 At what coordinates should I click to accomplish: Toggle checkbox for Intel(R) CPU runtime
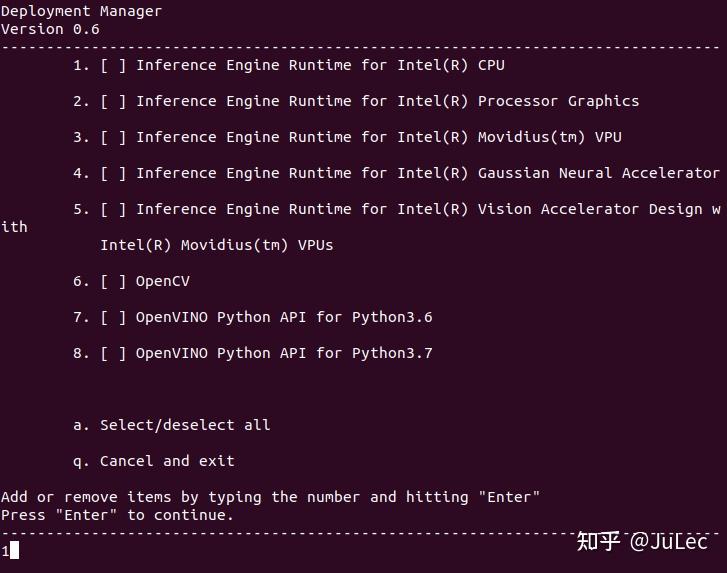click(x=113, y=66)
